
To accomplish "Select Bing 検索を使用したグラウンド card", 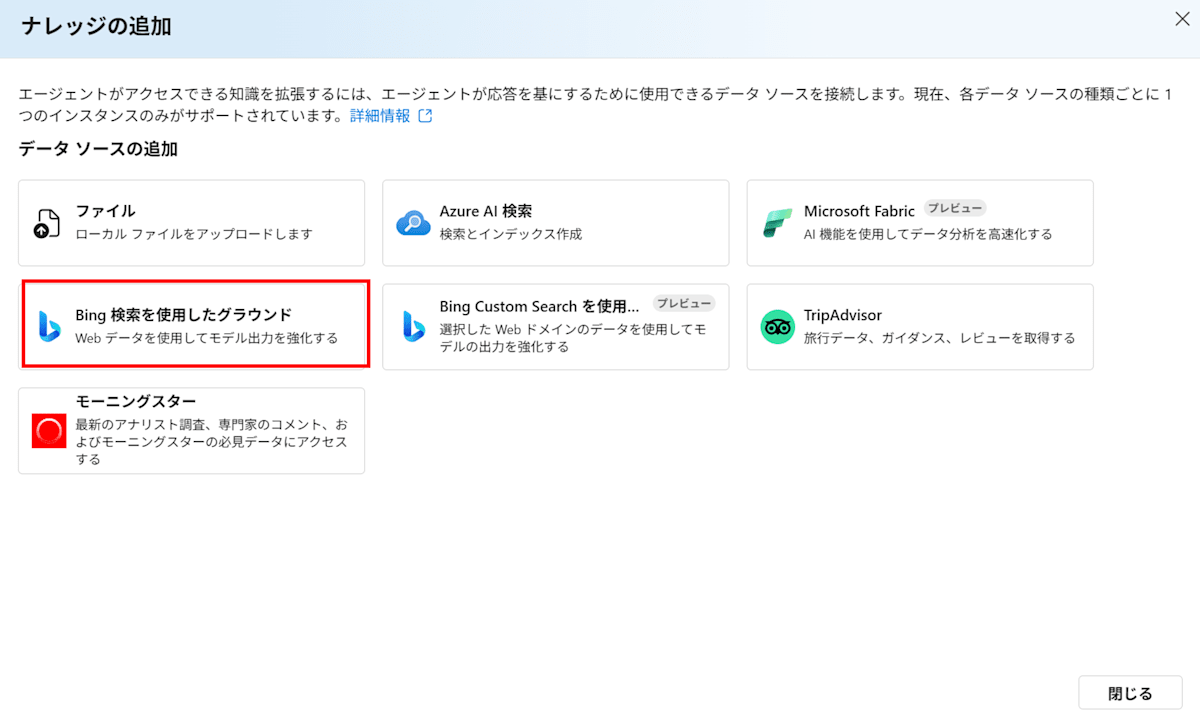I will (x=196, y=324).
